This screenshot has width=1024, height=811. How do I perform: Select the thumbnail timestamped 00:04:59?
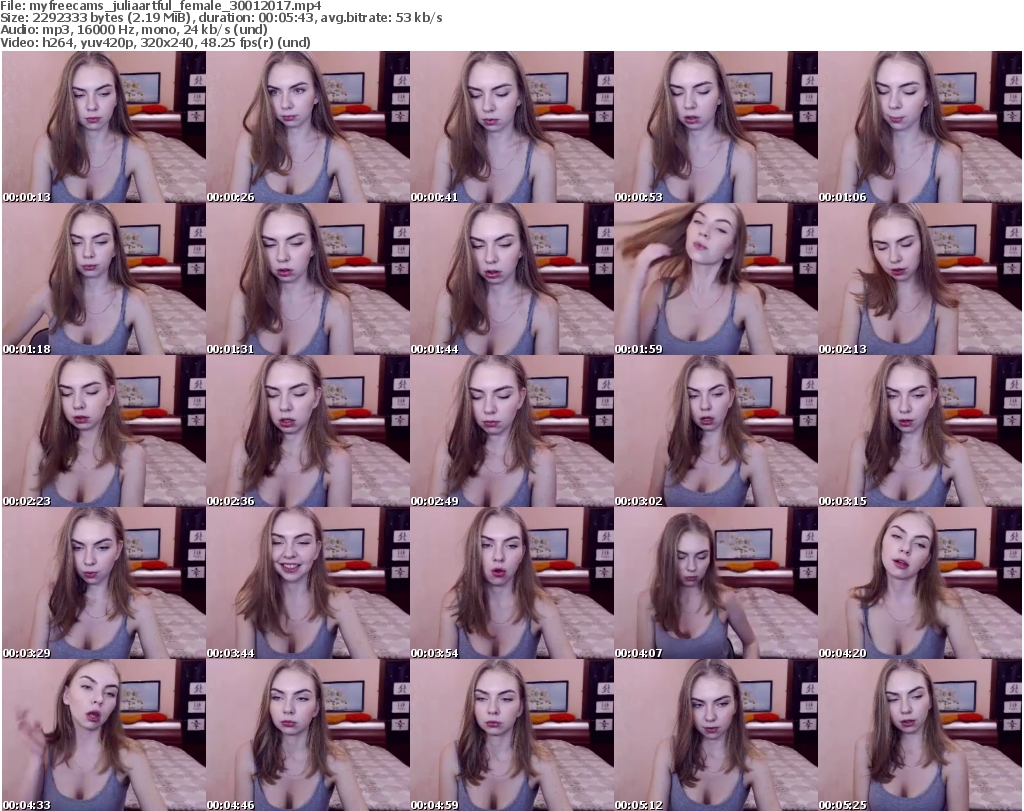(x=512, y=735)
